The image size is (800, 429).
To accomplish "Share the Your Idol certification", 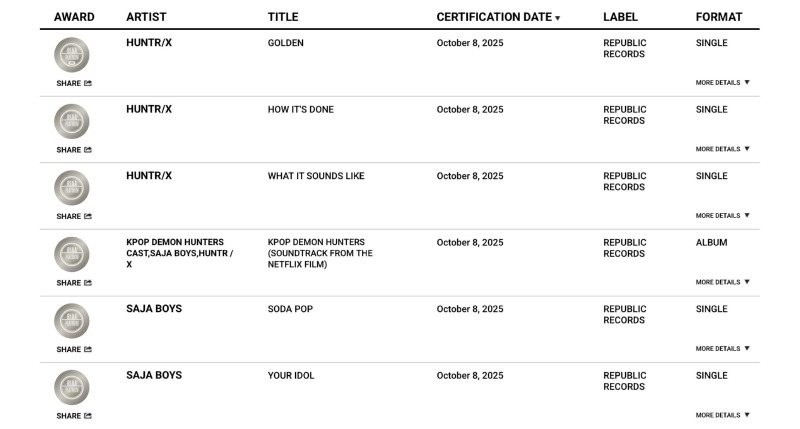I will (x=88, y=416).
